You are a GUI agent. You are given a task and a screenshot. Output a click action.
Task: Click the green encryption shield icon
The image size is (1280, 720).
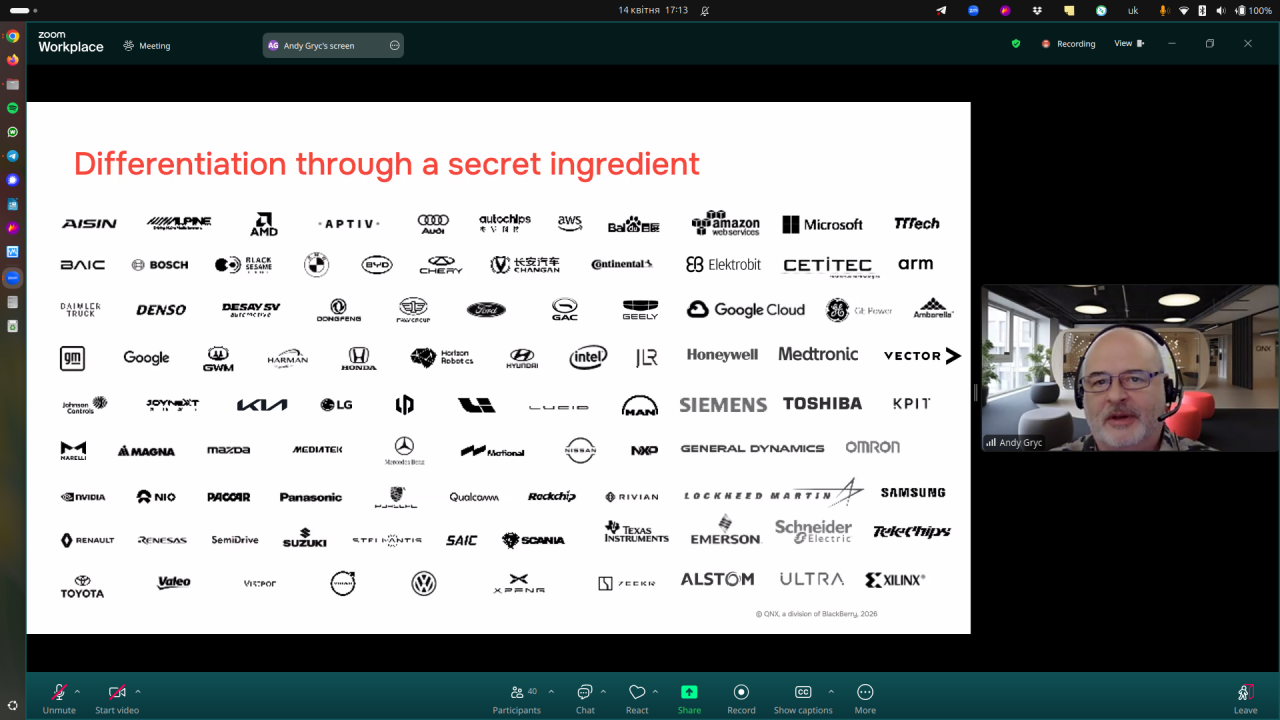[1016, 44]
